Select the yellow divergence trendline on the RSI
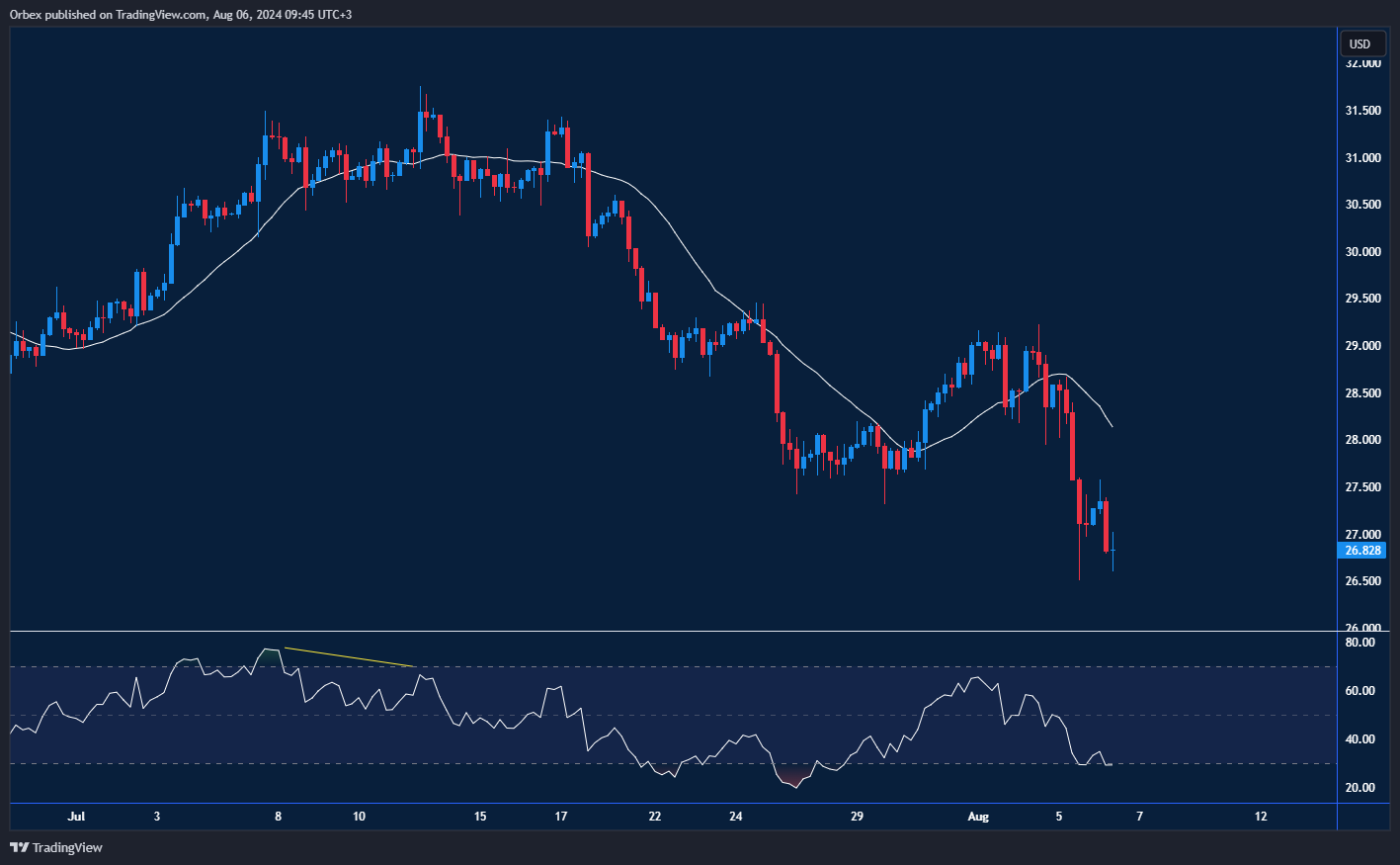The height and width of the screenshot is (865, 1400). tap(349, 657)
